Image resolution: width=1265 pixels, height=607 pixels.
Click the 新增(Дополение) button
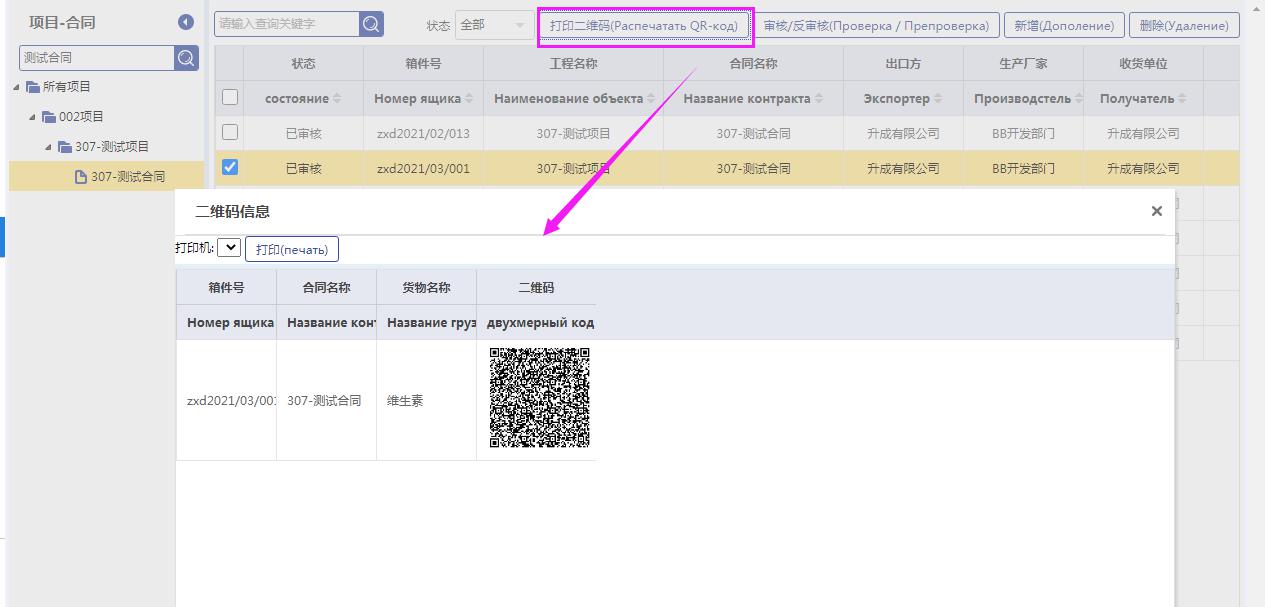[x=1064, y=26]
